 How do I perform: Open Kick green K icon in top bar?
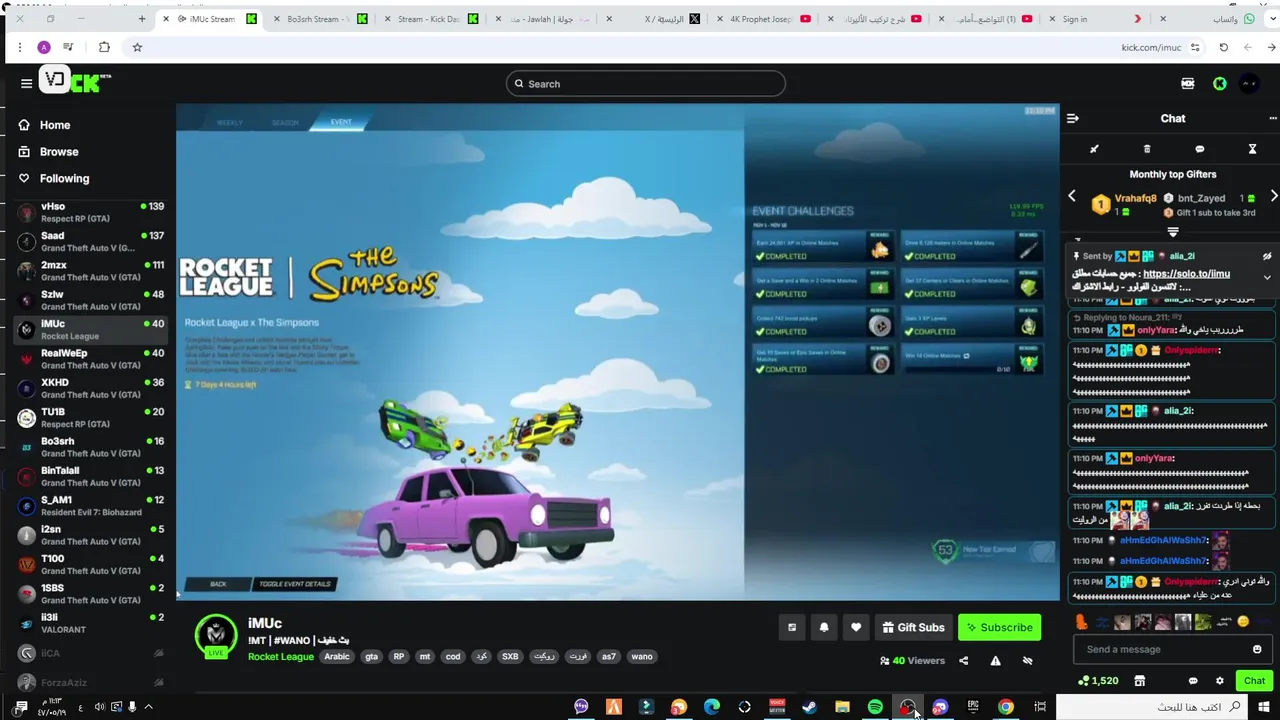point(1220,84)
